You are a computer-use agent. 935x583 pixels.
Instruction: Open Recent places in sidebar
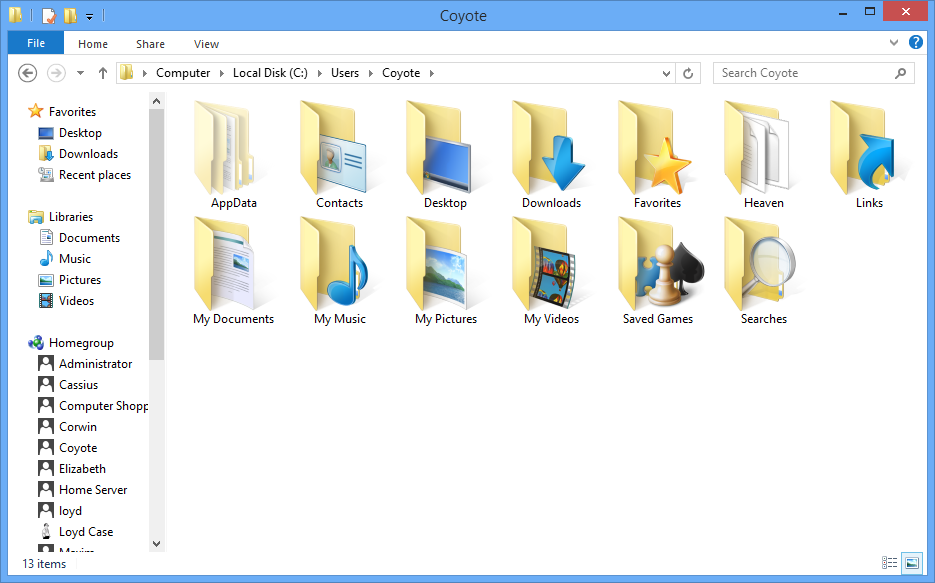(x=95, y=175)
